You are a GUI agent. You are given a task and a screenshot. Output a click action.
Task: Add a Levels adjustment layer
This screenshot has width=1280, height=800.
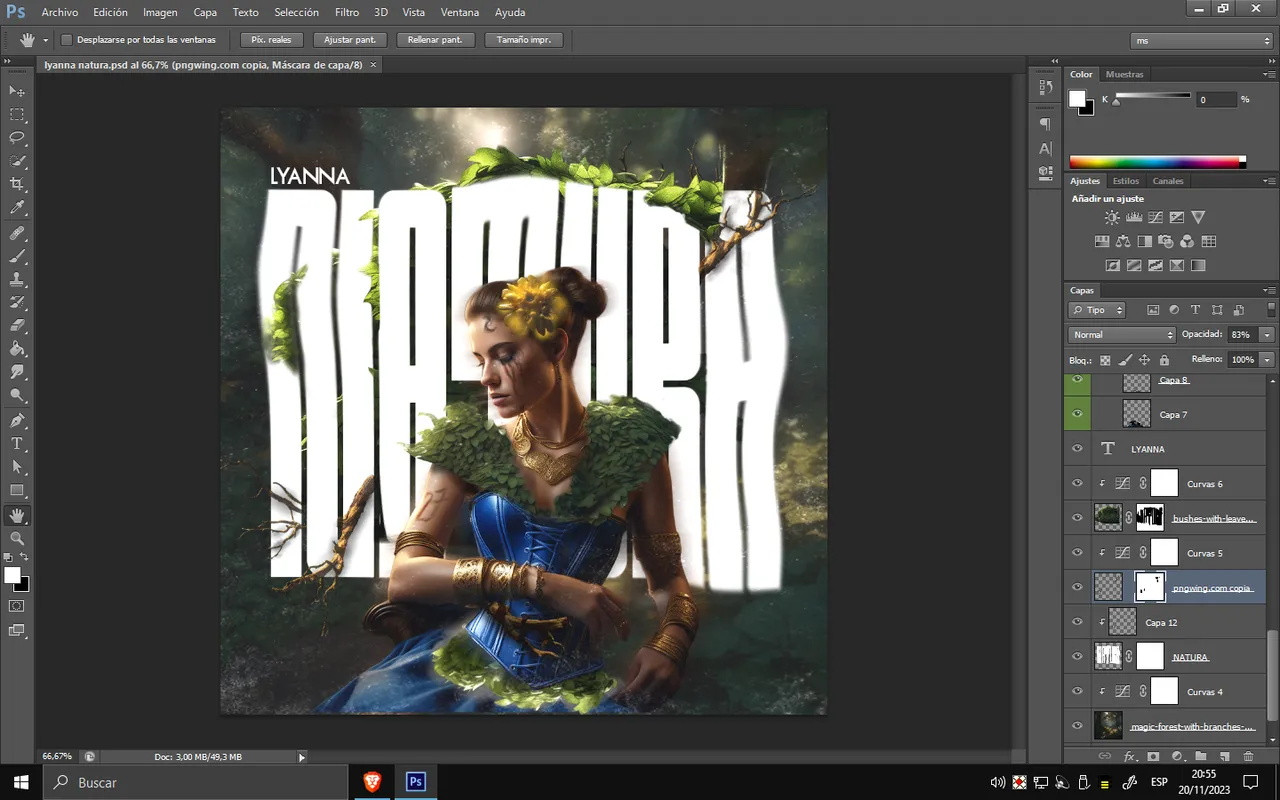click(x=1134, y=217)
